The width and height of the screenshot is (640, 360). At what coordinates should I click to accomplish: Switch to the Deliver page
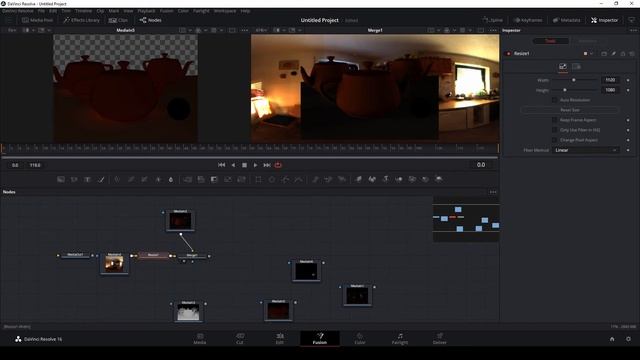point(440,338)
